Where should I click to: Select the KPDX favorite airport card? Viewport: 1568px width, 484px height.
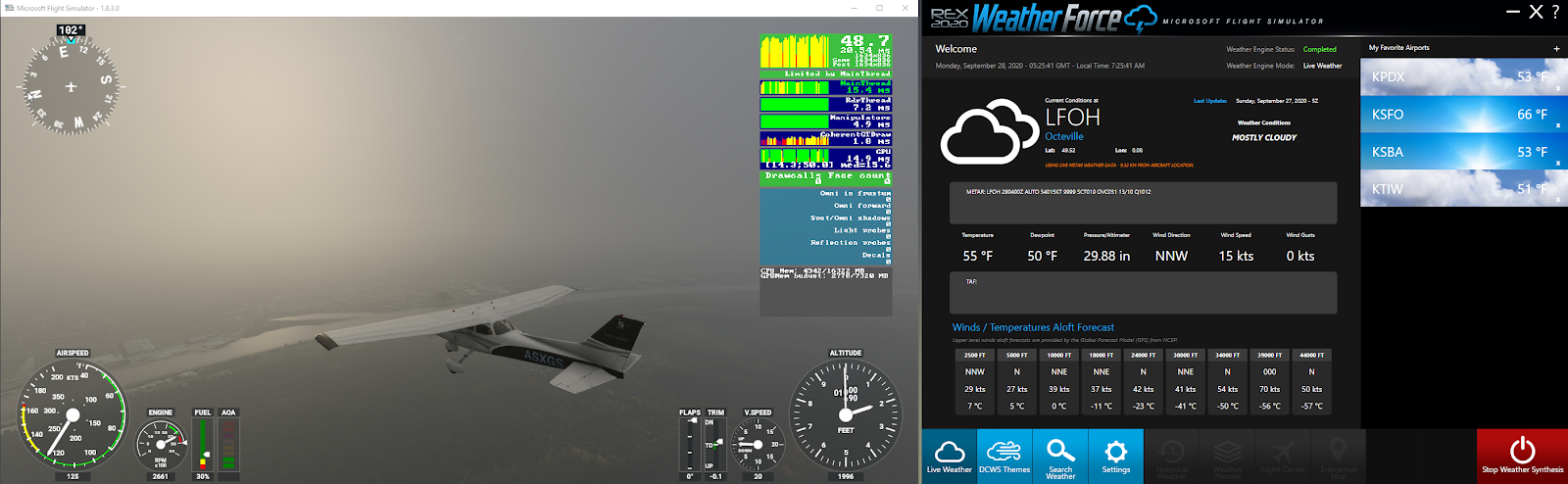click(x=1462, y=76)
